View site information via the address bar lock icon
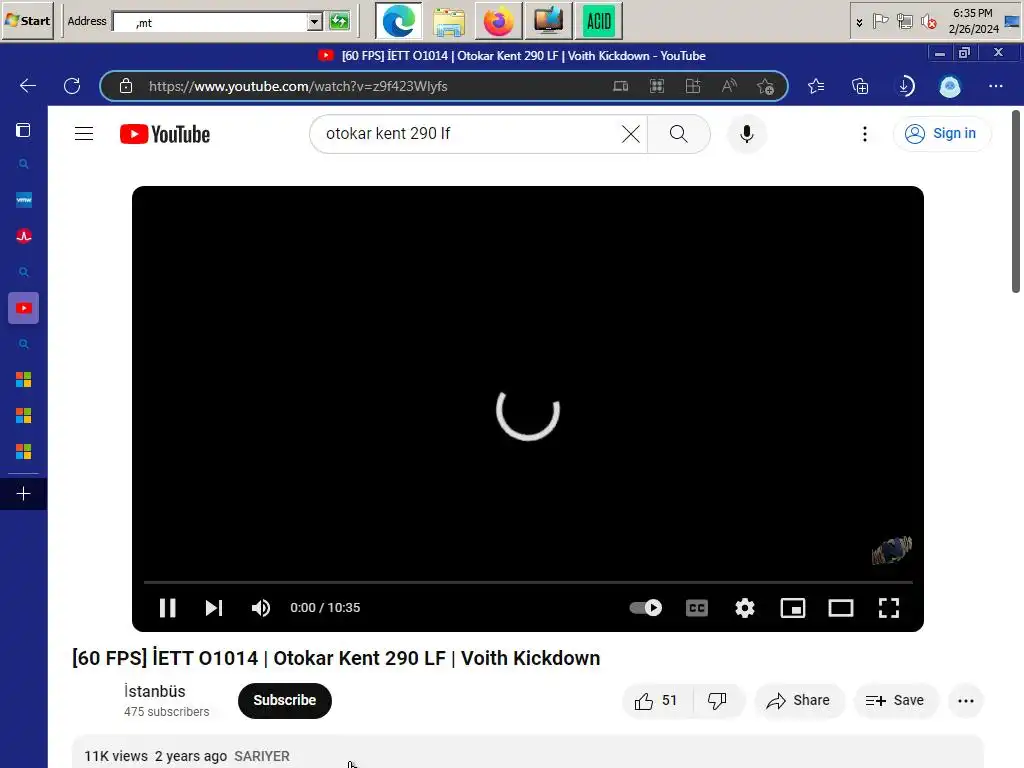The width and height of the screenshot is (1024, 768). pos(126,86)
